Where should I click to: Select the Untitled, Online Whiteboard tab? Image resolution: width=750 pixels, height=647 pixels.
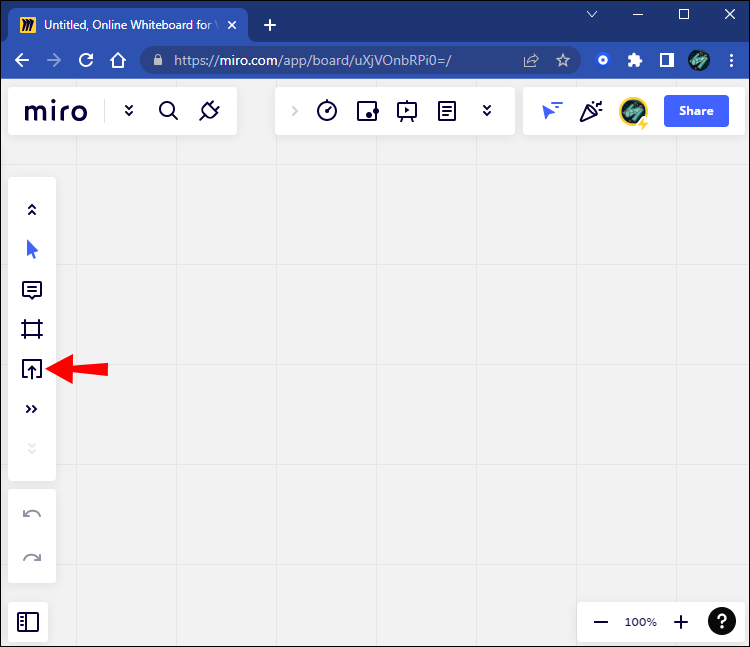[128, 25]
